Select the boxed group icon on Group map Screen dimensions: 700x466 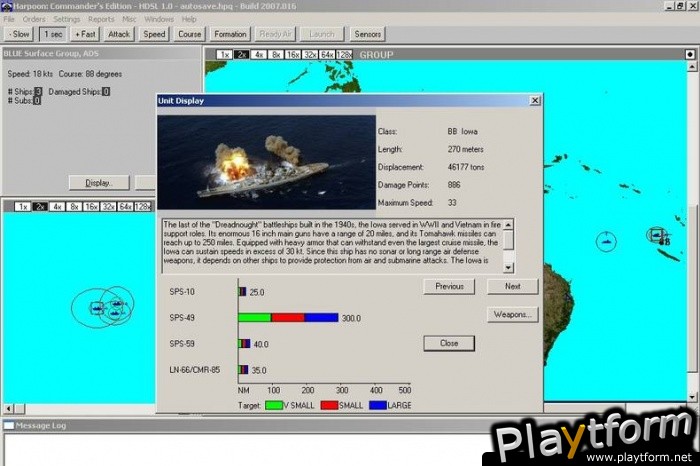point(657,235)
